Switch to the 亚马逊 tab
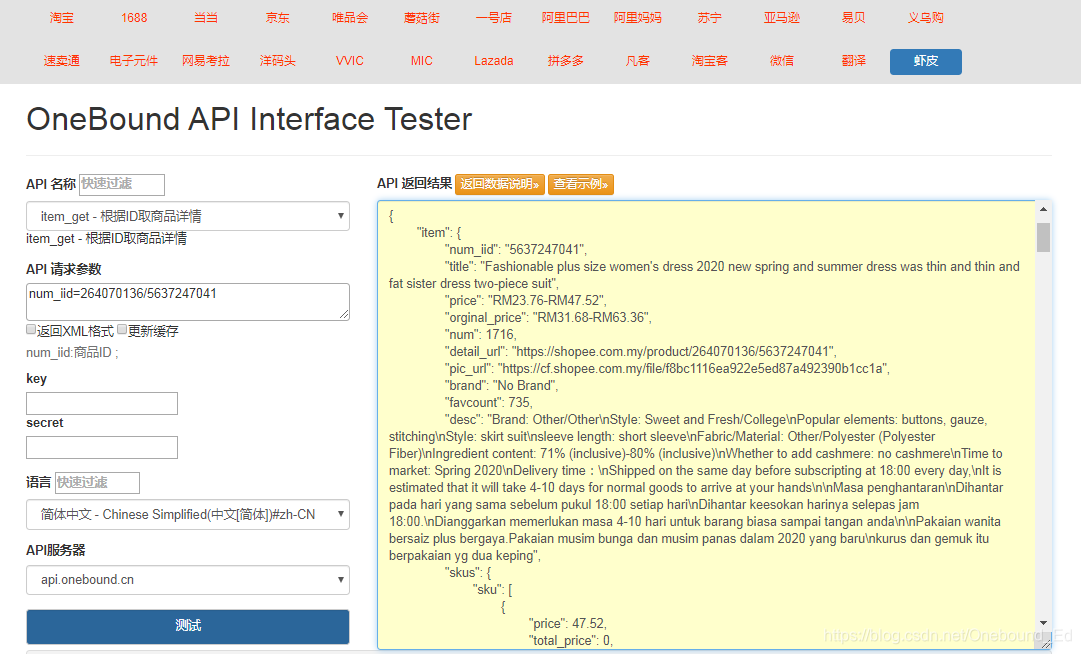The width and height of the screenshot is (1081, 654). [x=782, y=18]
